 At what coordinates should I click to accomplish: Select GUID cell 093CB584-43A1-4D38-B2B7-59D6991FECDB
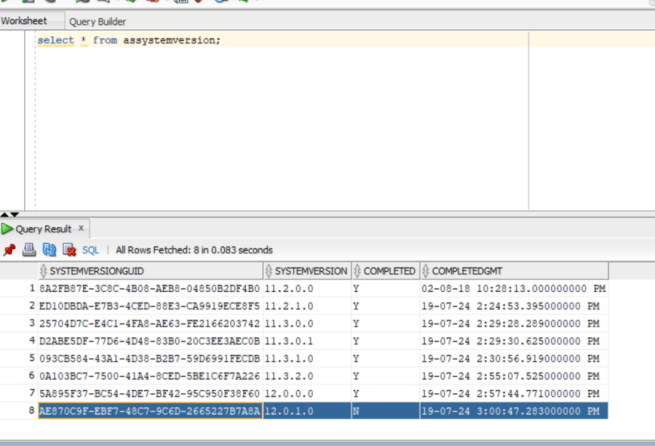[150, 359]
